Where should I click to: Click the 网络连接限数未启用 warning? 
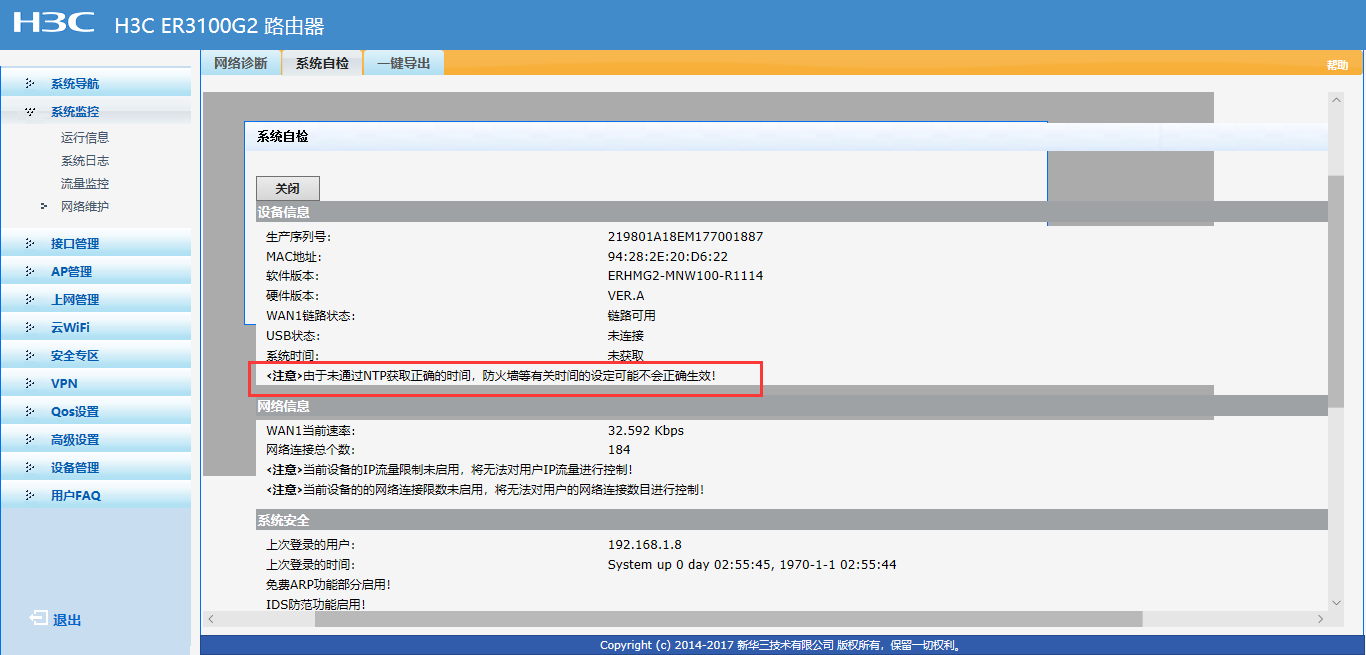485,490
